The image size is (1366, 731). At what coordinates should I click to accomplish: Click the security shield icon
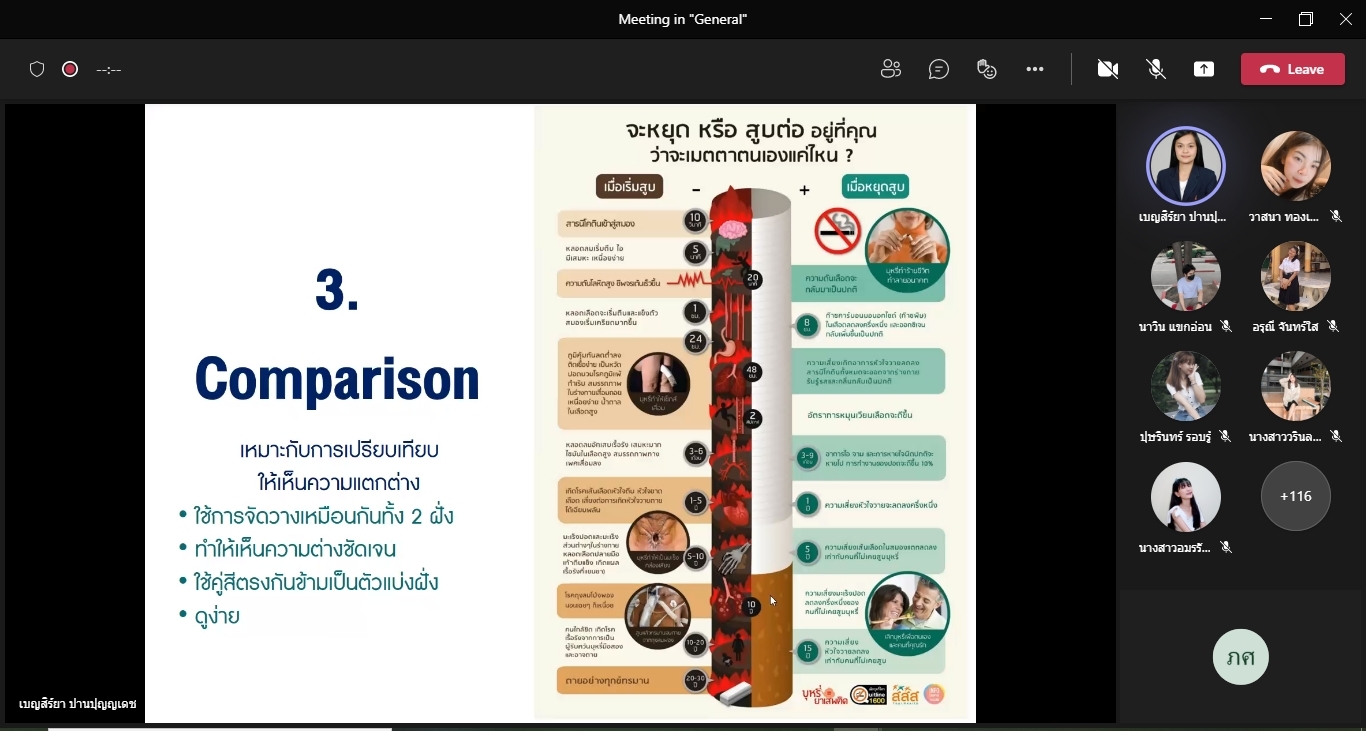37,69
